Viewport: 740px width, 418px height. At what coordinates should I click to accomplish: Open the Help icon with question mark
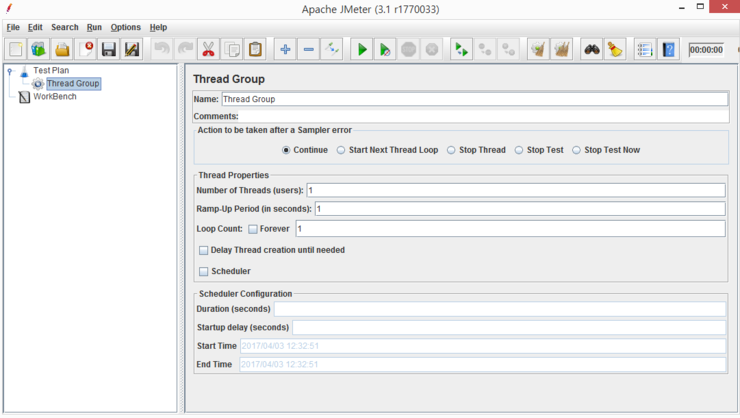669,49
